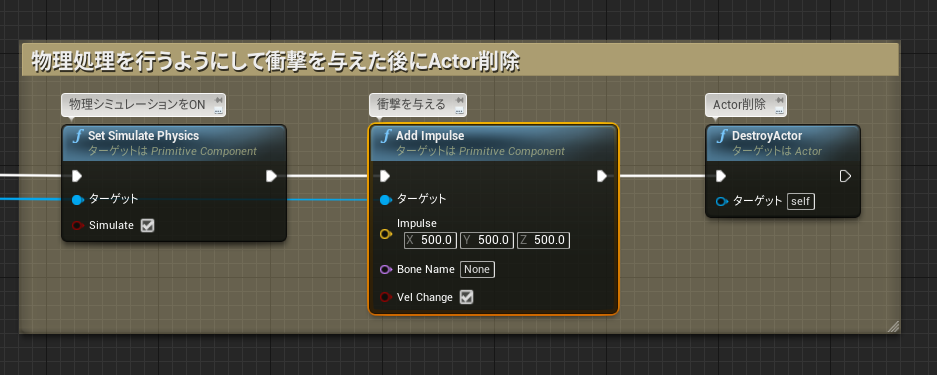
Task: Toggle pin on Actor削除 bubble
Action: (x=779, y=100)
